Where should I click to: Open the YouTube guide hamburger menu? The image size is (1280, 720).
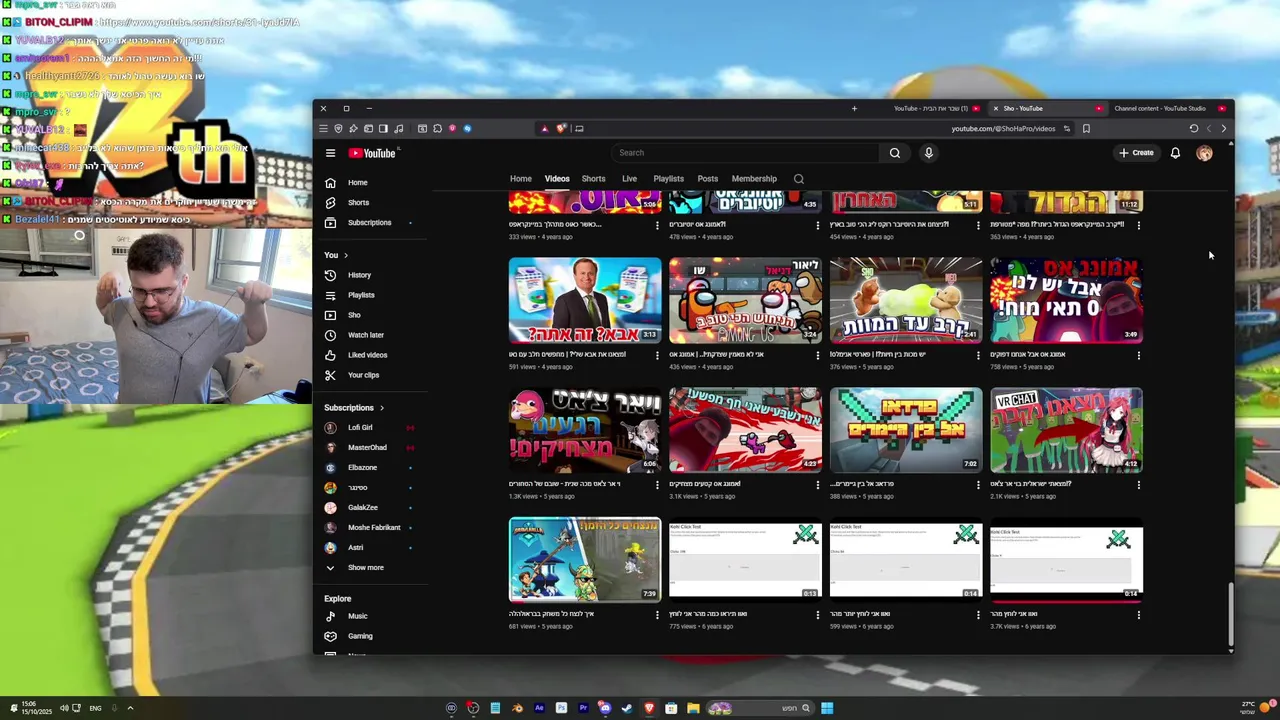(330, 153)
